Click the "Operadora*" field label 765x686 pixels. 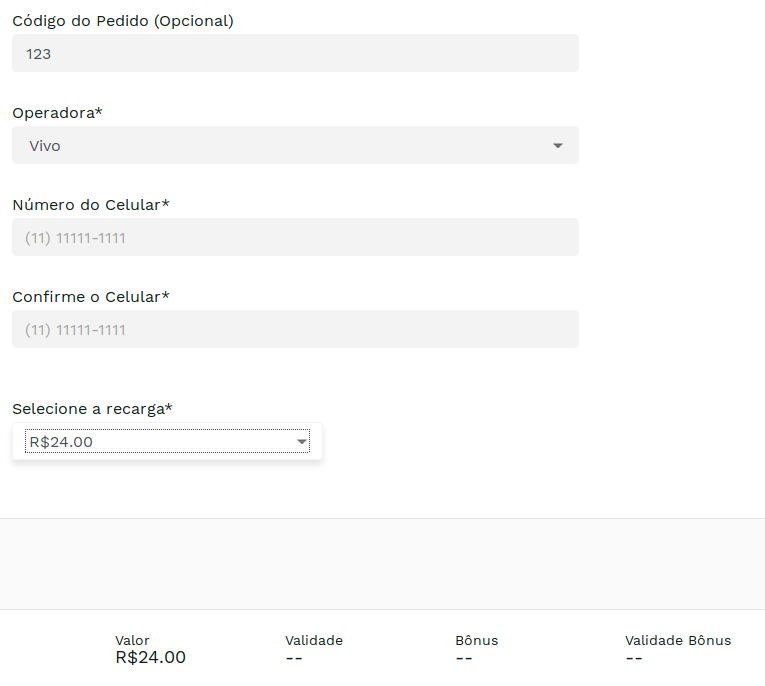pyautogui.click(x=57, y=113)
